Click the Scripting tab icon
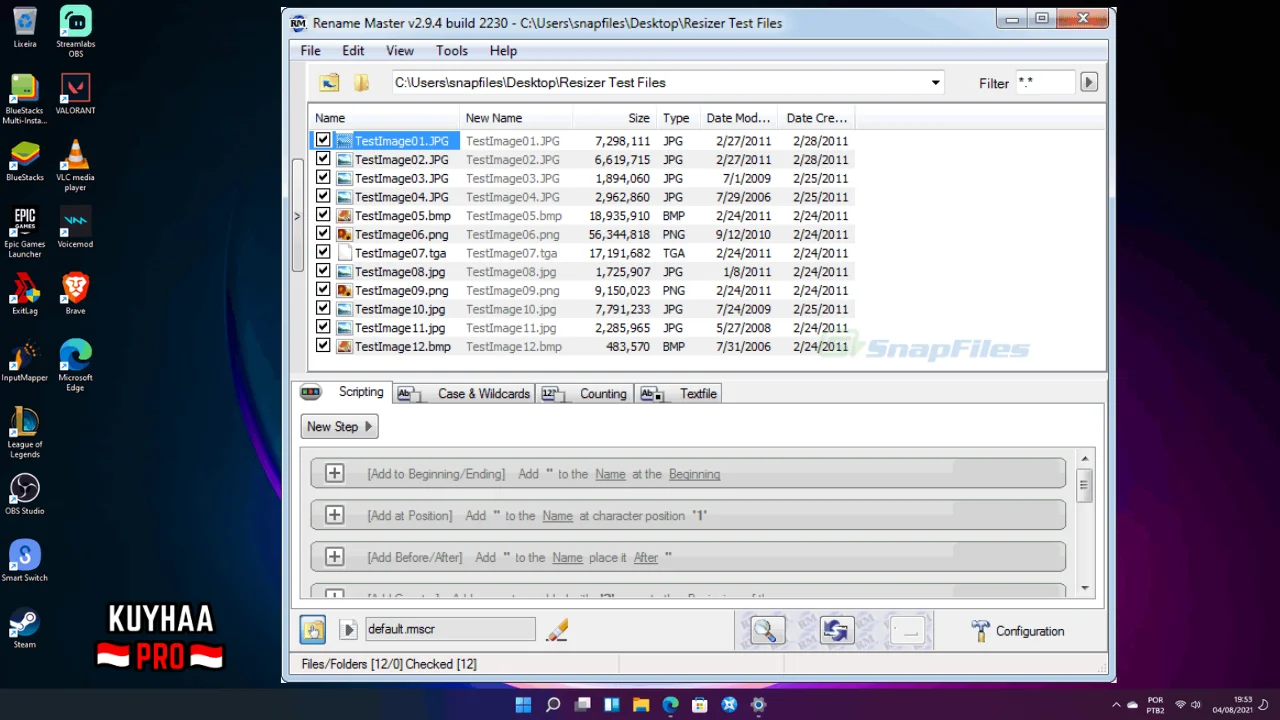This screenshot has height=720, width=1280. (x=311, y=393)
